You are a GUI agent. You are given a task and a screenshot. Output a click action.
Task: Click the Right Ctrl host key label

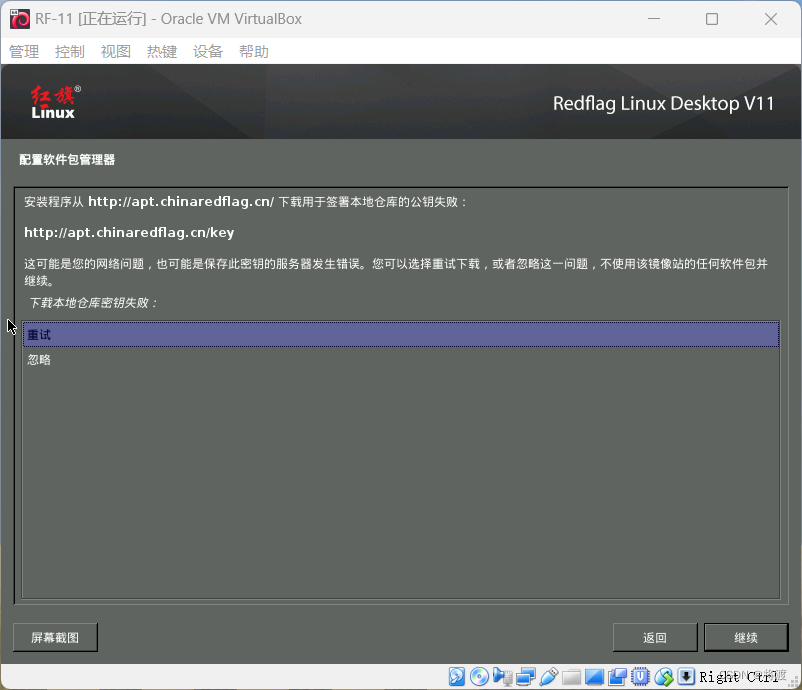738,677
